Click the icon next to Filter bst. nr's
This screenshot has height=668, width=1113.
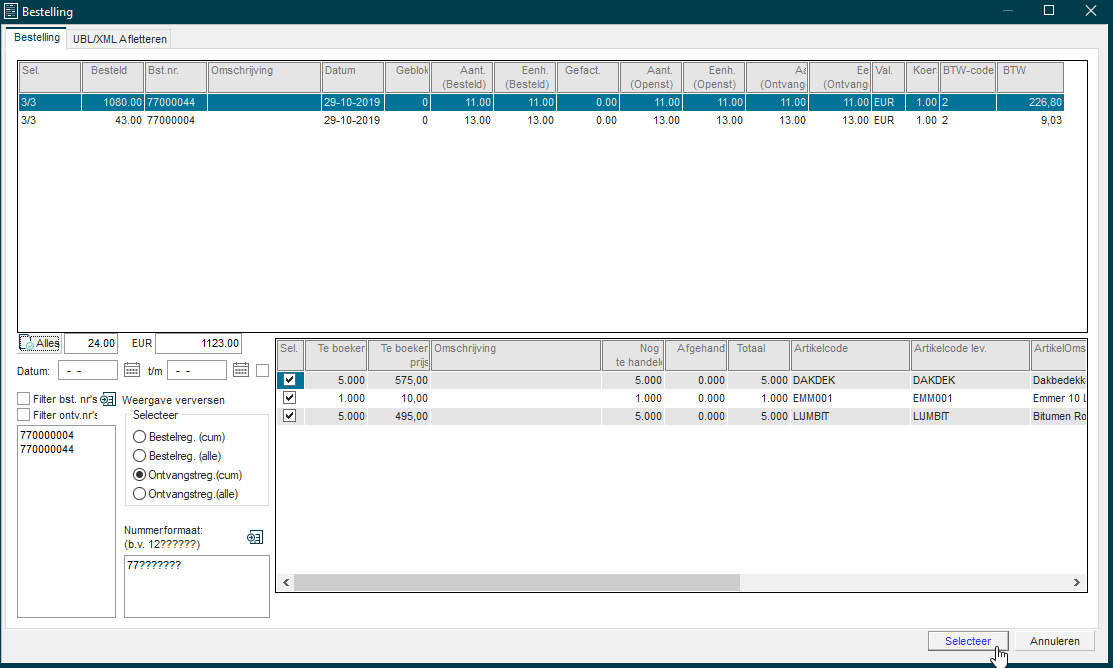click(x=108, y=399)
